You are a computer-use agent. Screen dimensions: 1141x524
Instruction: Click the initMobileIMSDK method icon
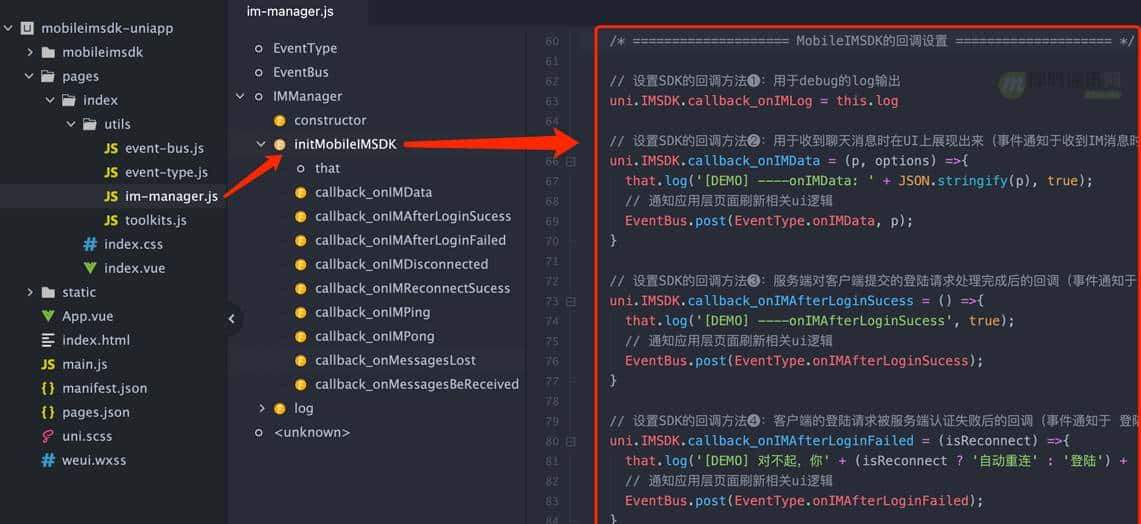279,144
